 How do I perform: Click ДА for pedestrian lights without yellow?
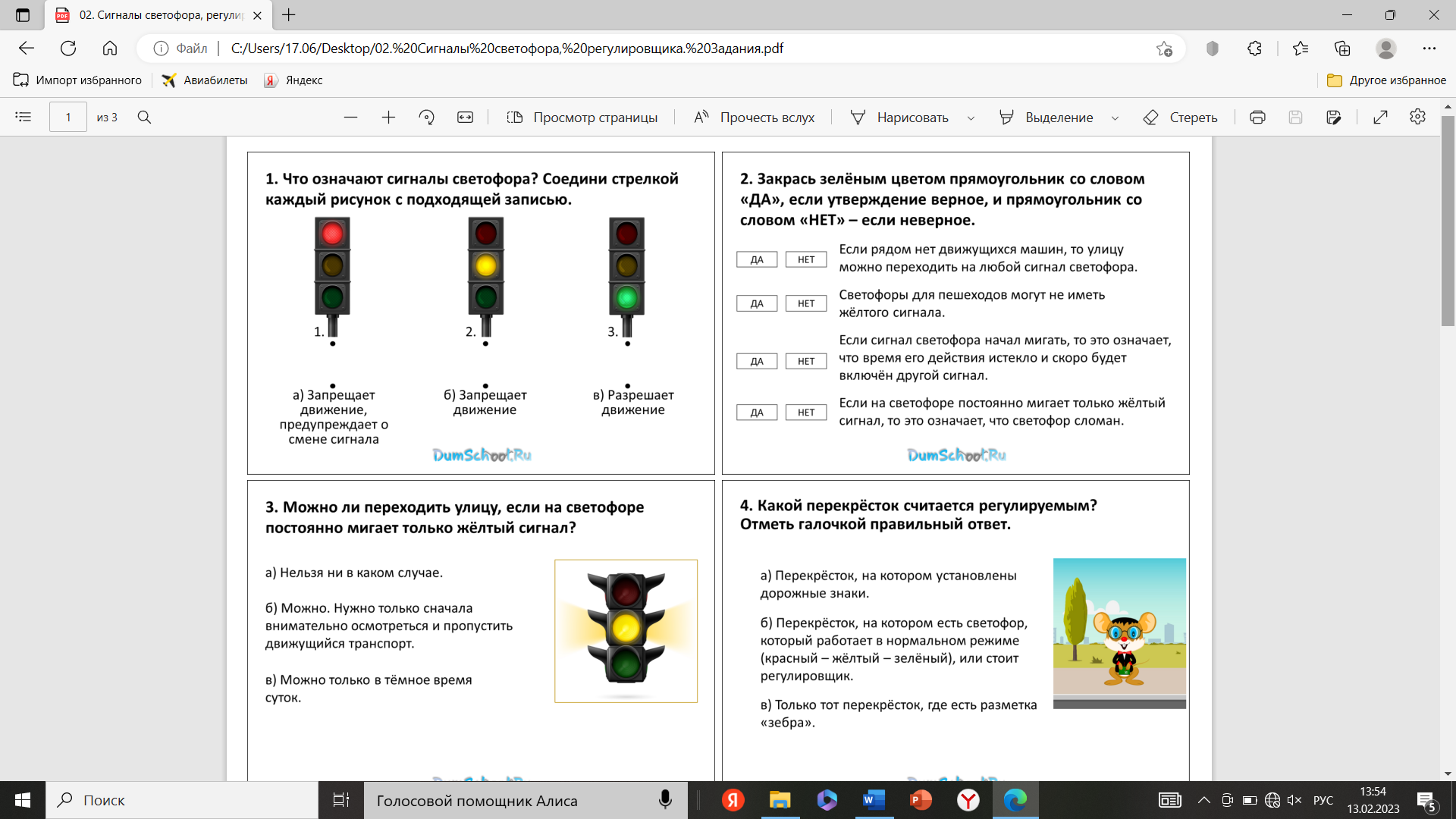click(x=757, y=303)
